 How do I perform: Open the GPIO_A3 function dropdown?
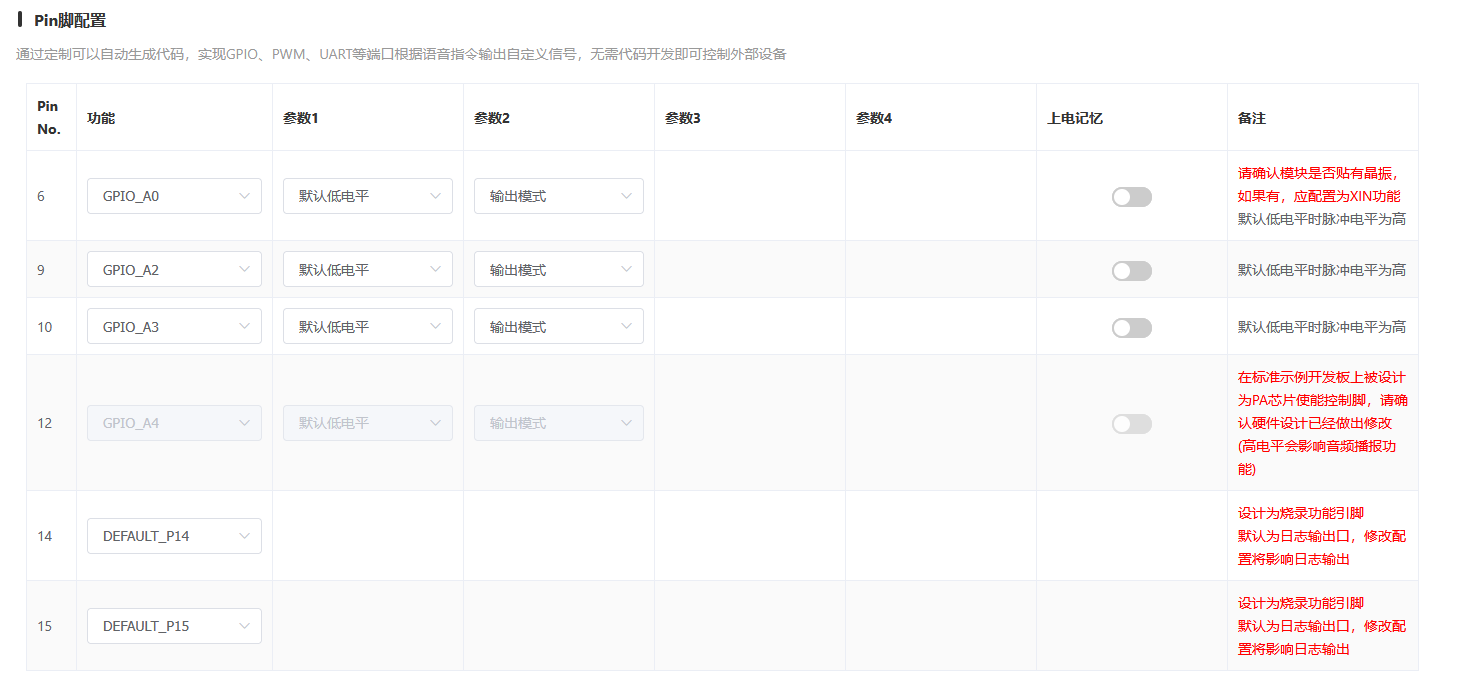click(174, 327)
